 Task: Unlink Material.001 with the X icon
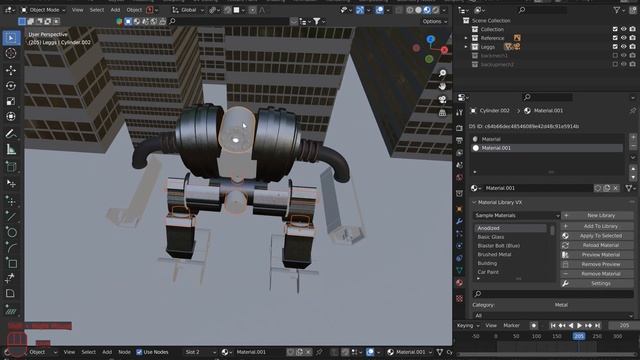pyautogui.click(x=616, y=188)
